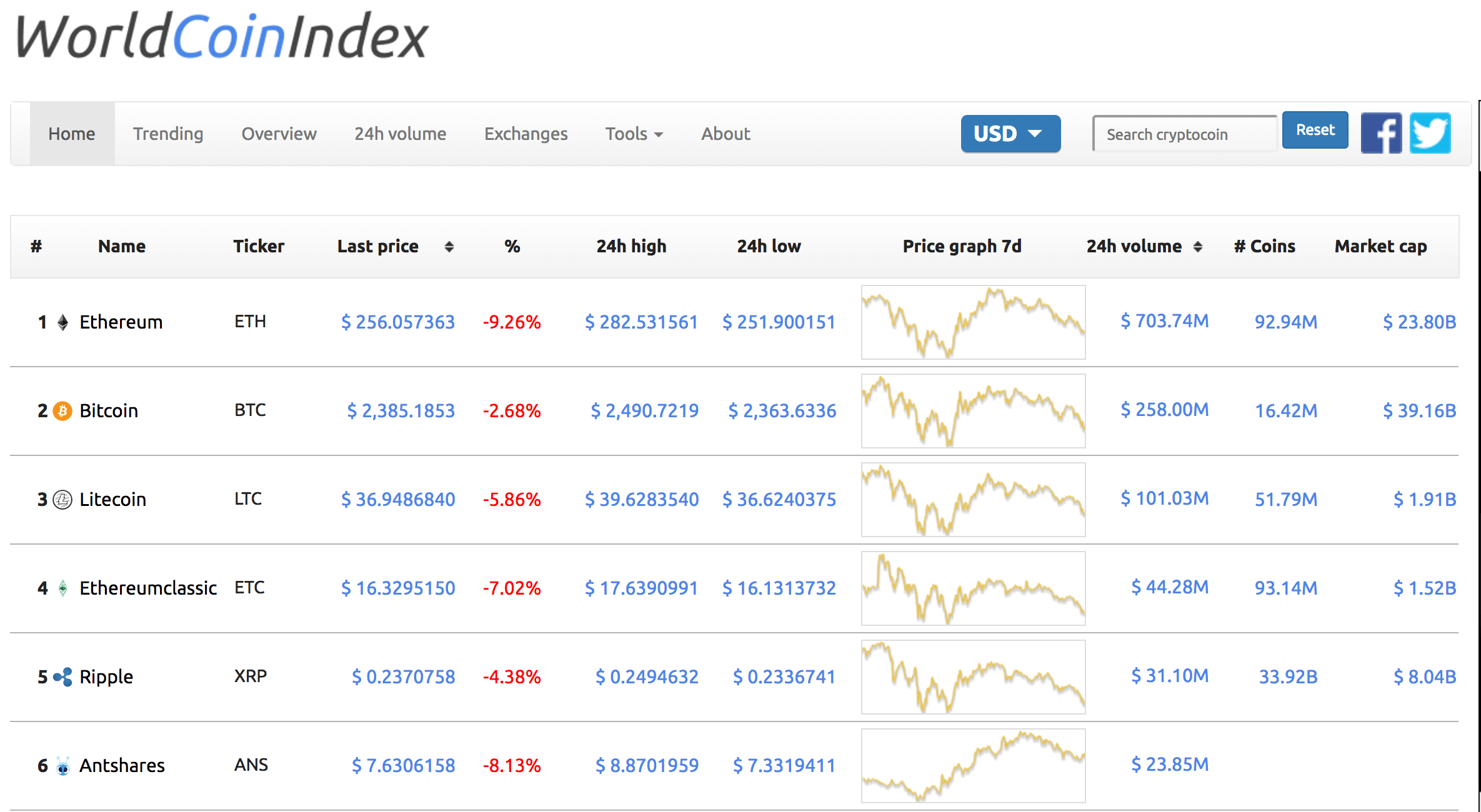The width and height of the screenshot is (1481, 812).
Task: Click the XRP ticker cell
Action: 251,676
